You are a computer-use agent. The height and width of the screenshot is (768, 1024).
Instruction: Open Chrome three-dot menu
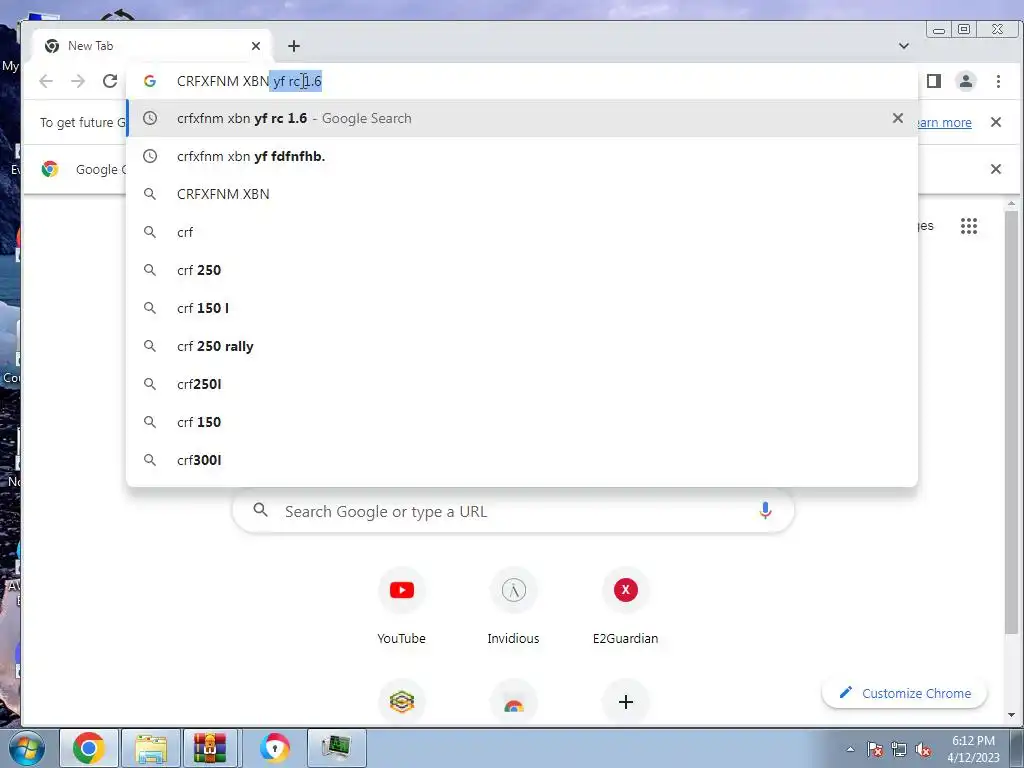(x=998, y=81)
